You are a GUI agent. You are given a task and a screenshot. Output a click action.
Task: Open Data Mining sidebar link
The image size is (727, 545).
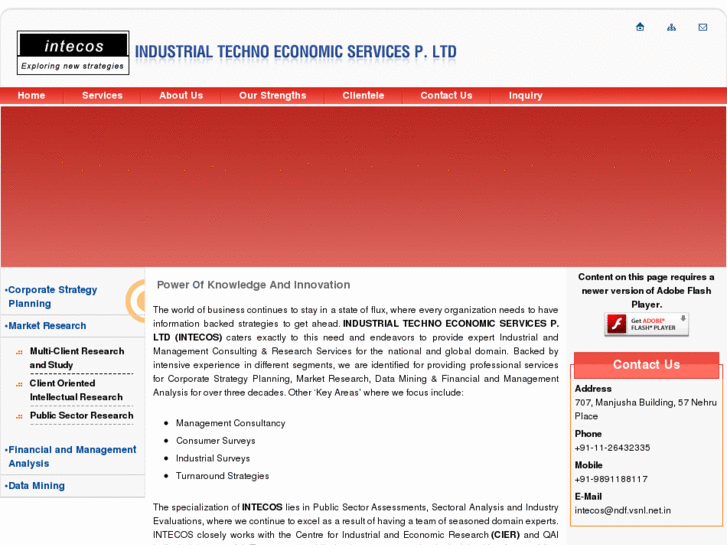tap(35, 486)
